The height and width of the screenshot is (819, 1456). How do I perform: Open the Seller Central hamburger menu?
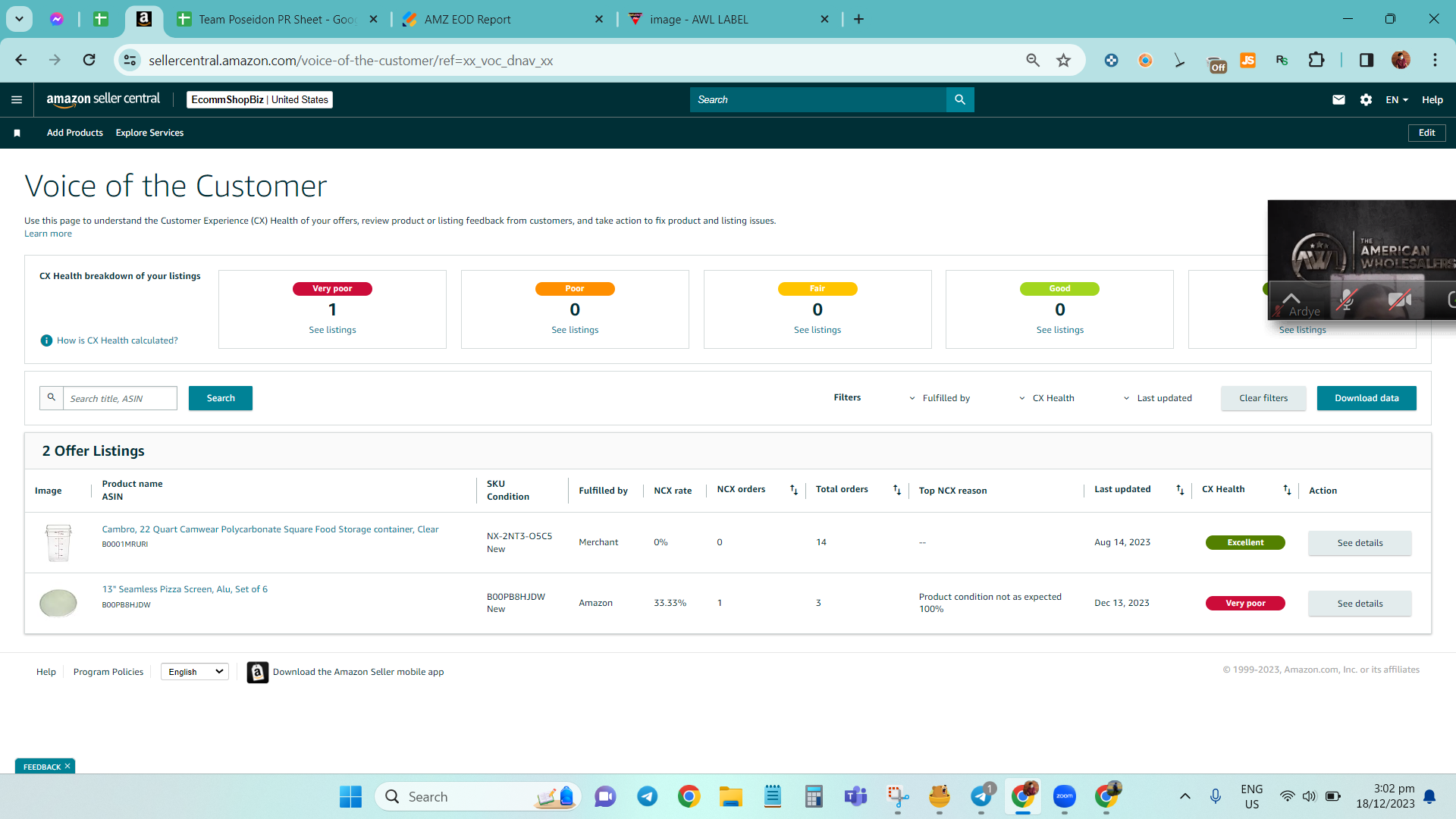coord(17,99)
